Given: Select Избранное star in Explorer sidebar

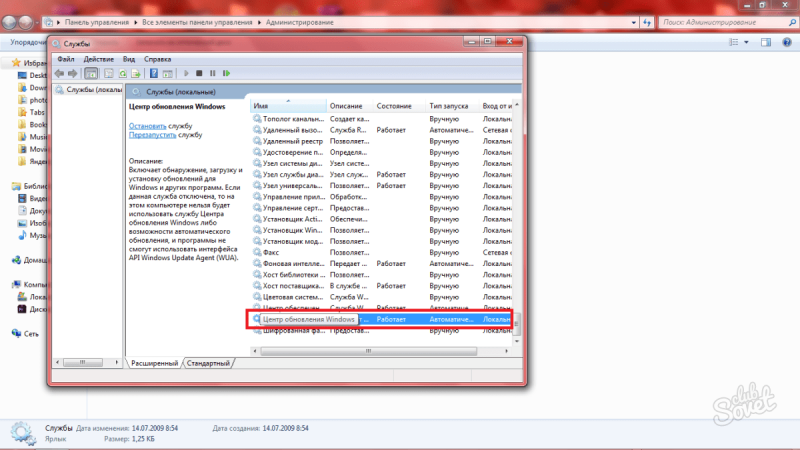Looking at the screenshot, I should (16, 63).
